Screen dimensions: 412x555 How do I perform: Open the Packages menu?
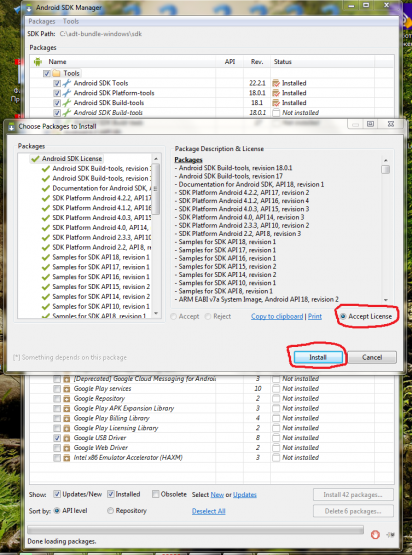point(42,21)
